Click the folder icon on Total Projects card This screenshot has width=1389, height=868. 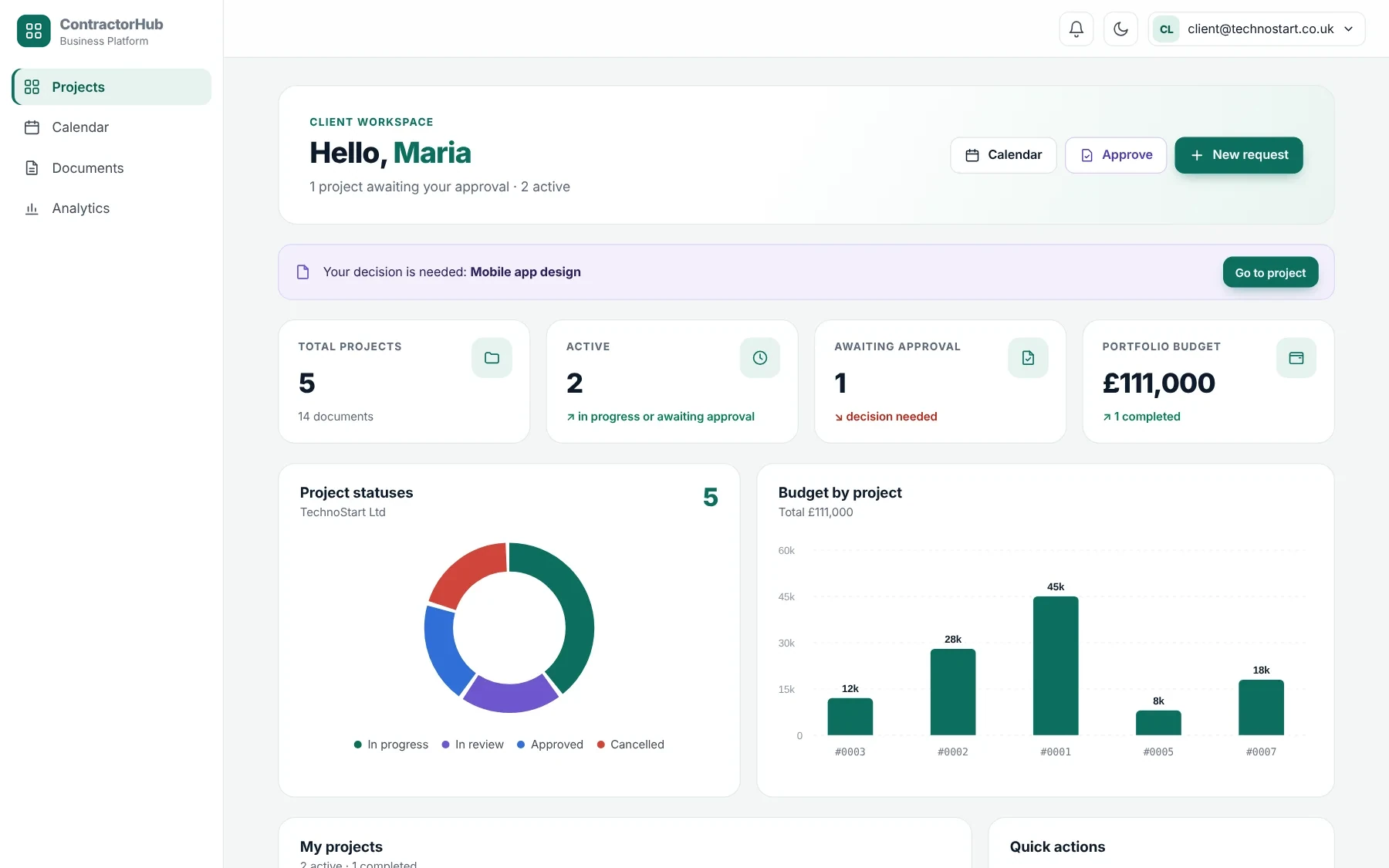[492, 358]
